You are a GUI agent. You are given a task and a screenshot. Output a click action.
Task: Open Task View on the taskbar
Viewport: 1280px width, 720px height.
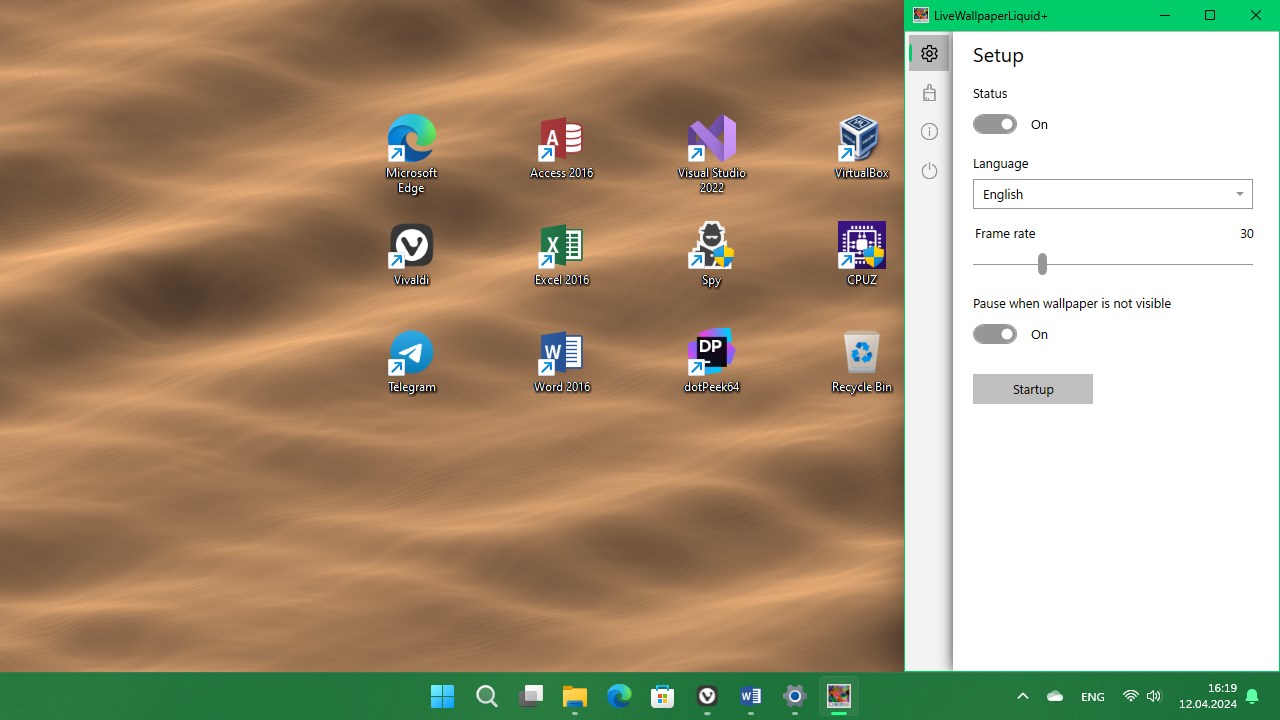tap(530, 696)
